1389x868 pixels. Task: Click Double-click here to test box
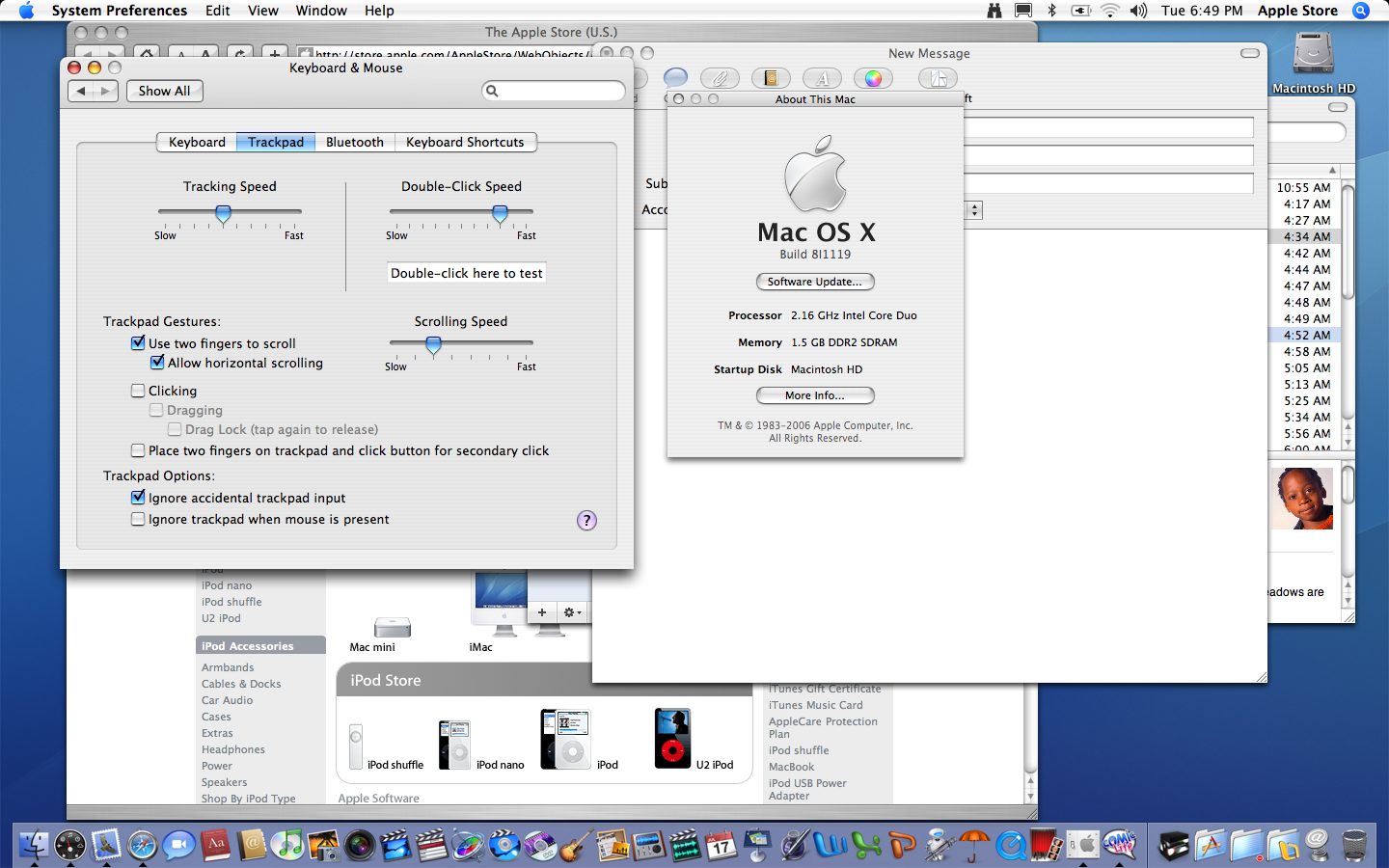click(467, 273)
